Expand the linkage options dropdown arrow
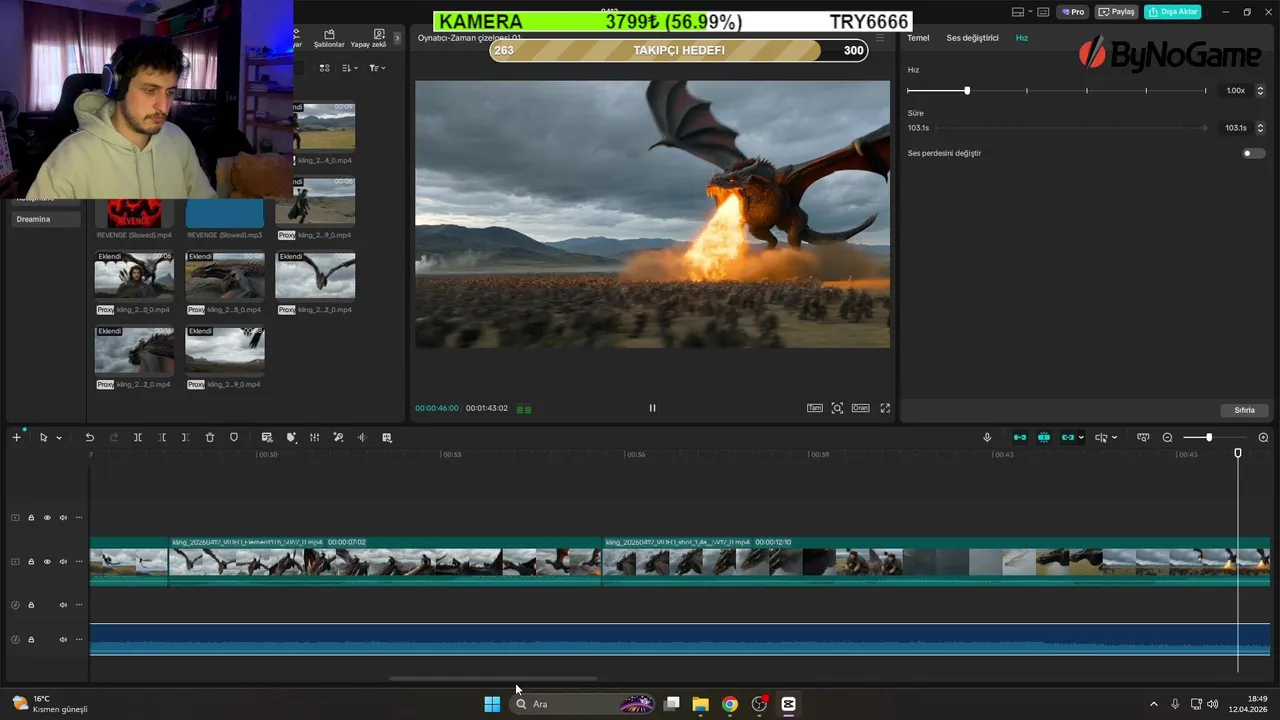Viewport: 1280px width, 720px height. [1081, 438]
